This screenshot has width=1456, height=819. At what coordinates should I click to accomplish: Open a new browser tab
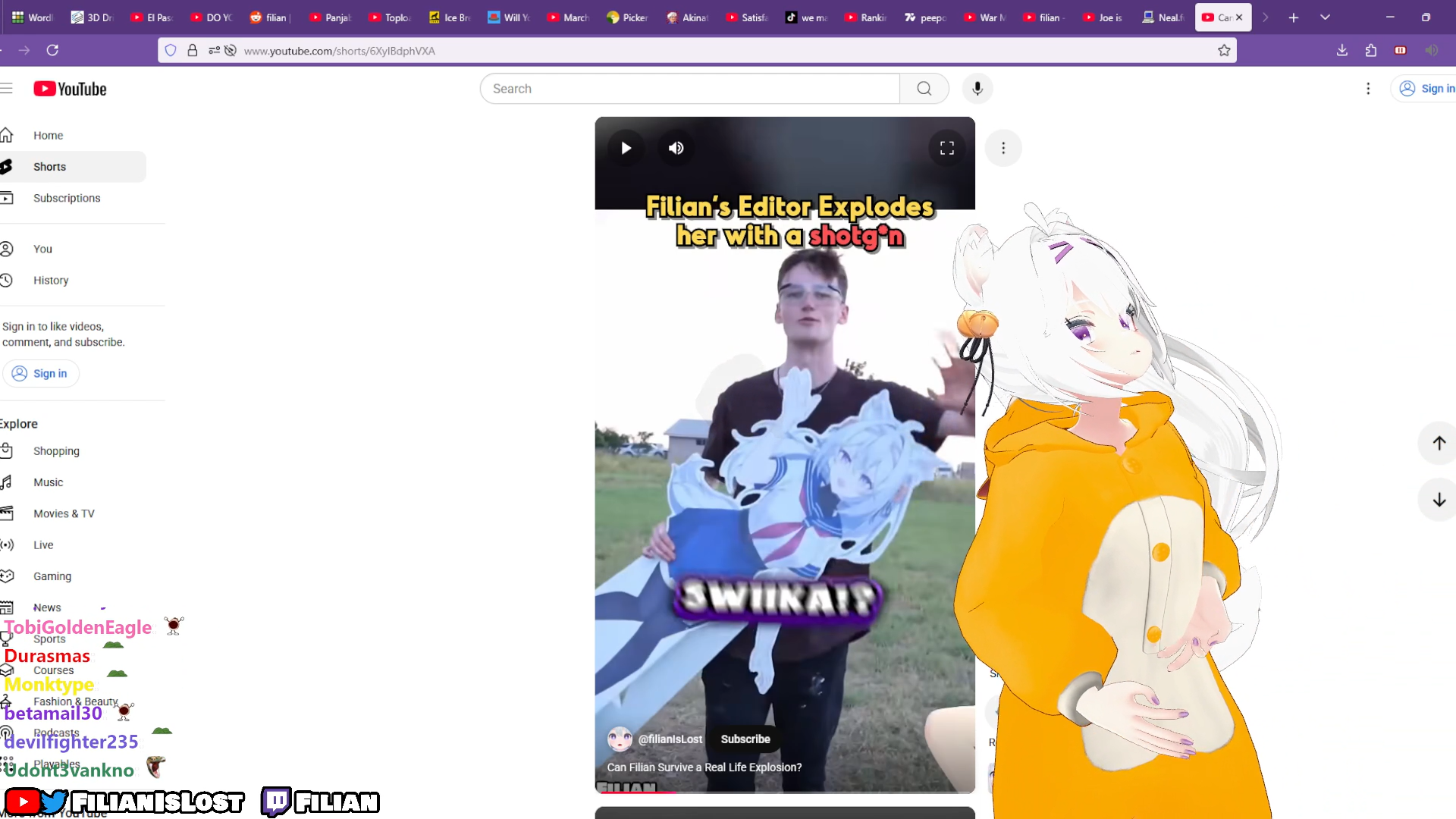[1294, 17]
